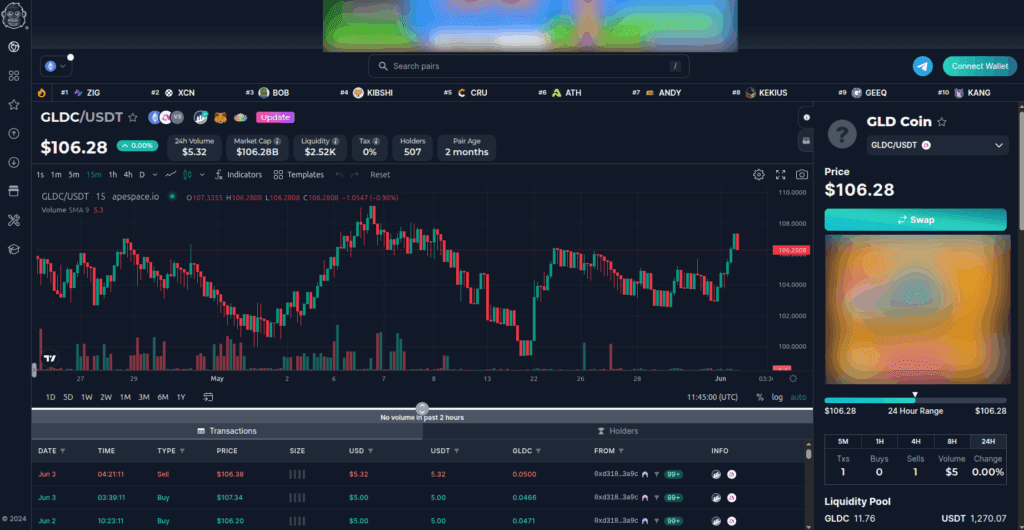Click the info side-panel button
The width and height of the screenshot is (1024, 530).
pos(806,117)
